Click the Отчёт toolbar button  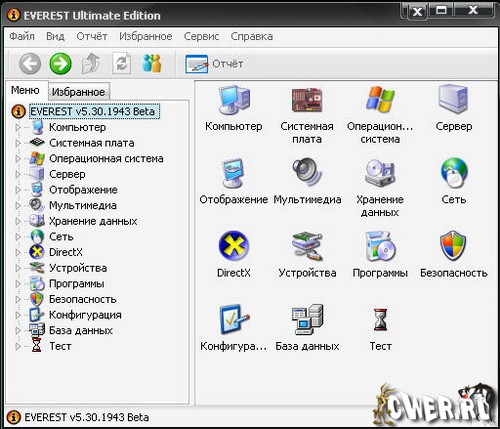pos(214,63)
